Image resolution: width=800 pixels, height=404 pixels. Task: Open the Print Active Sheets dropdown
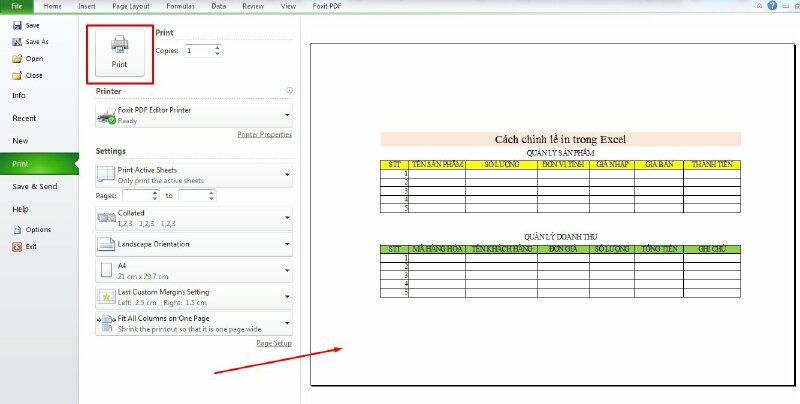point(288,175)
